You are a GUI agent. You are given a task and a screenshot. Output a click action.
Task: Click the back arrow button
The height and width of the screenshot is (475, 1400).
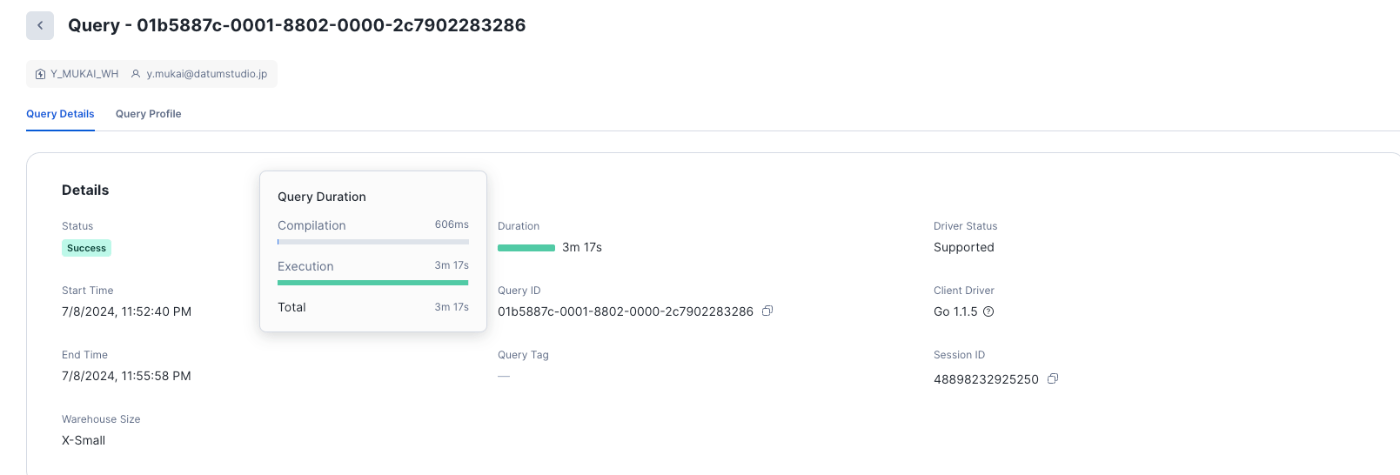pos(39,26)
